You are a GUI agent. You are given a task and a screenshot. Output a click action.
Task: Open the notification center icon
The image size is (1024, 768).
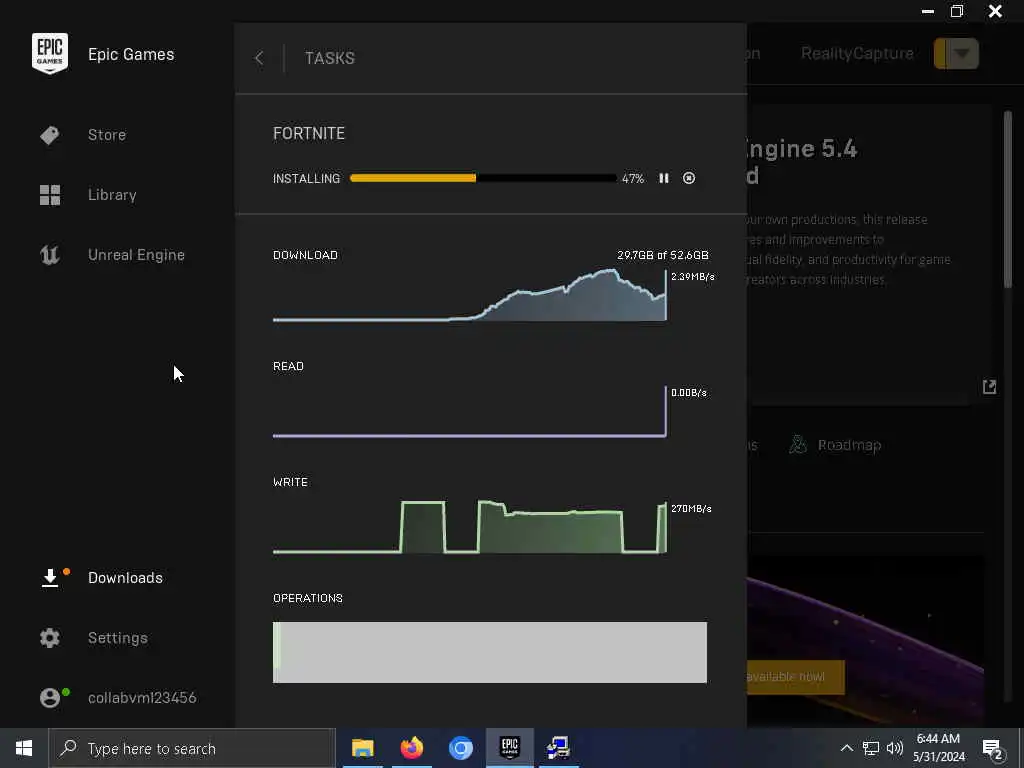(x=992, y=748)
